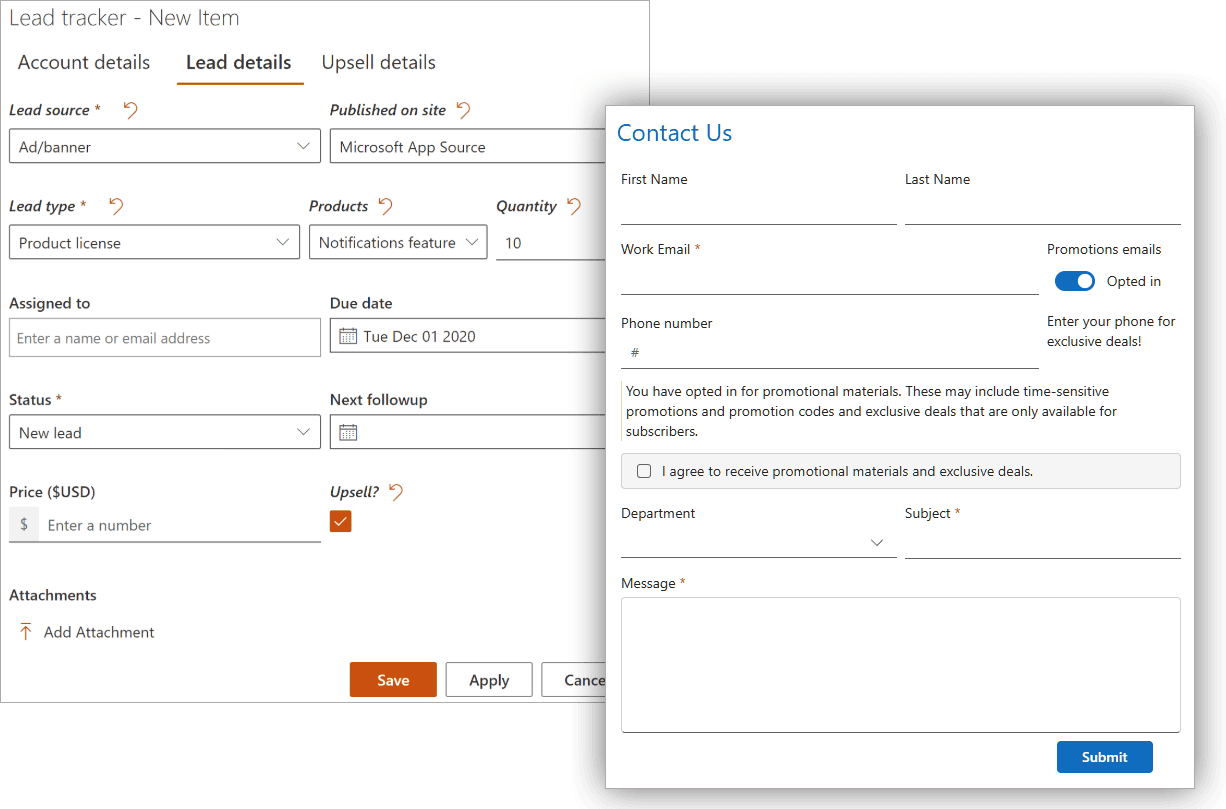1226x809 pixels.
Task: Click the Assigned to name input field
Action: coord(165,338)
